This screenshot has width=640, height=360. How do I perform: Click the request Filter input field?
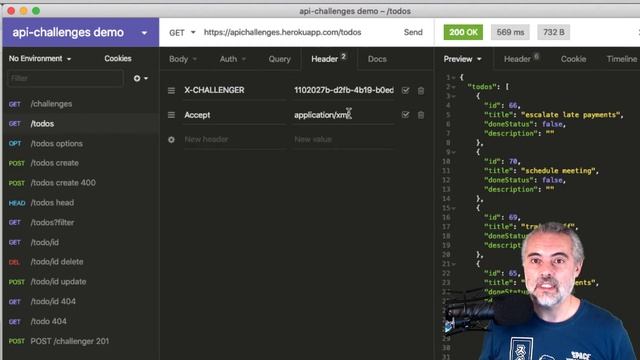pos(65,78)
